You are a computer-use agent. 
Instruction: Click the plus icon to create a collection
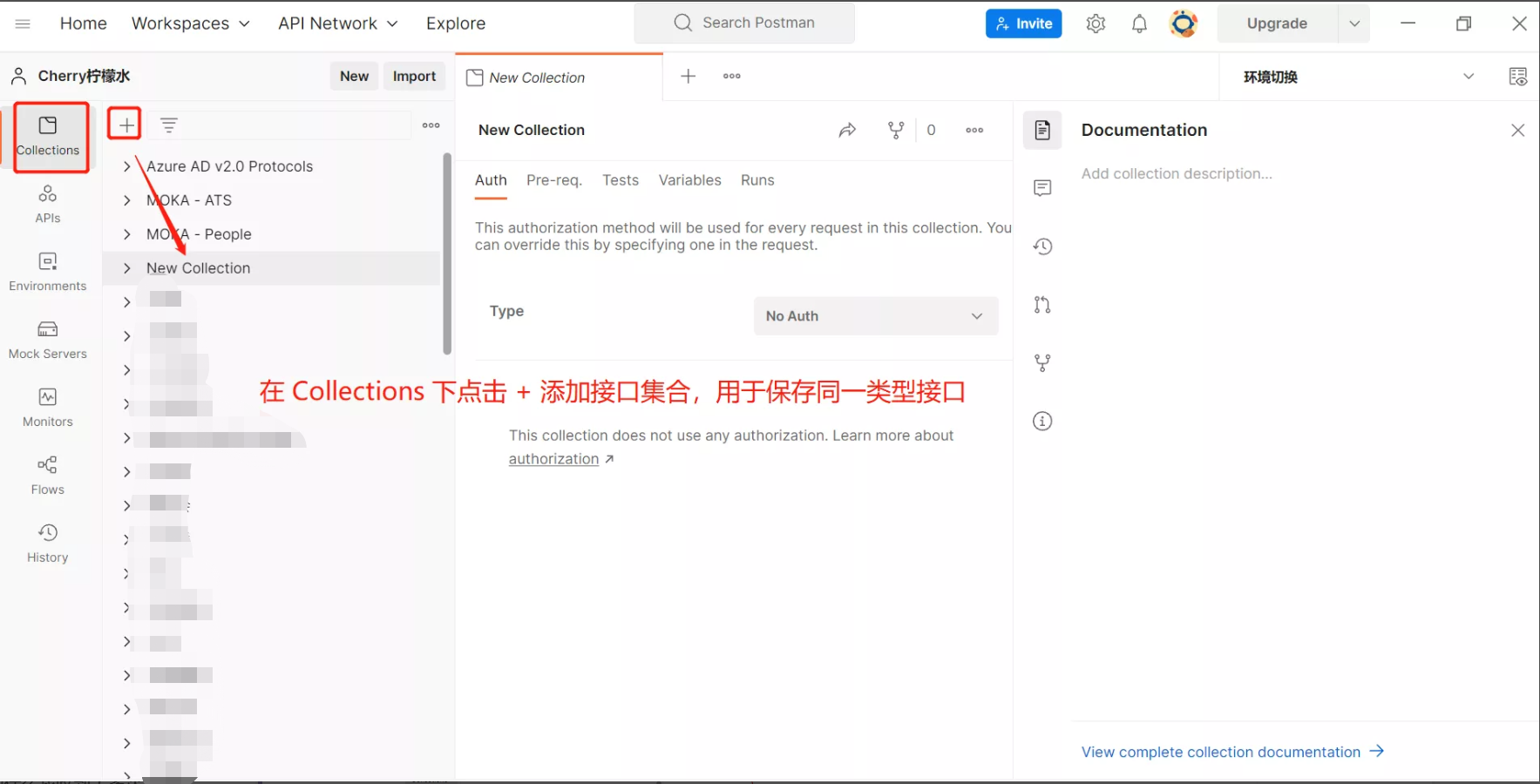tap(126, 125)
